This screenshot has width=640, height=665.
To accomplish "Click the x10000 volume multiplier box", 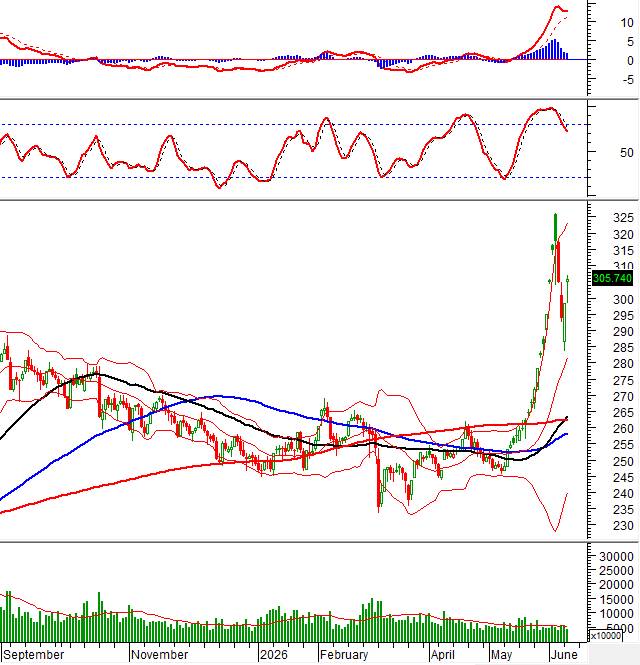I will (x=605, y=635).
